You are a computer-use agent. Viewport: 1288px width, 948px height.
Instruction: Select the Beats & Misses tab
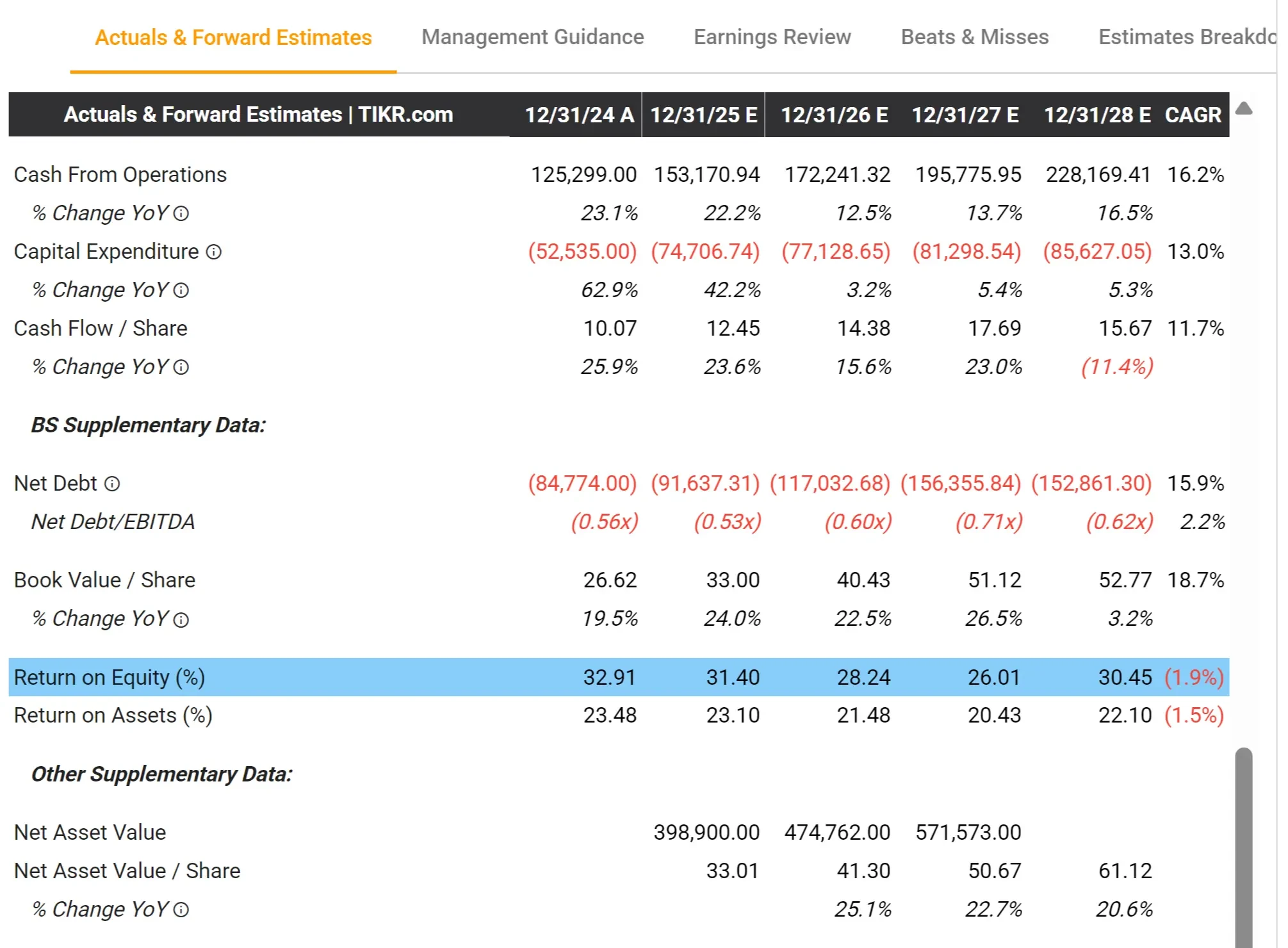click(974, 37)
